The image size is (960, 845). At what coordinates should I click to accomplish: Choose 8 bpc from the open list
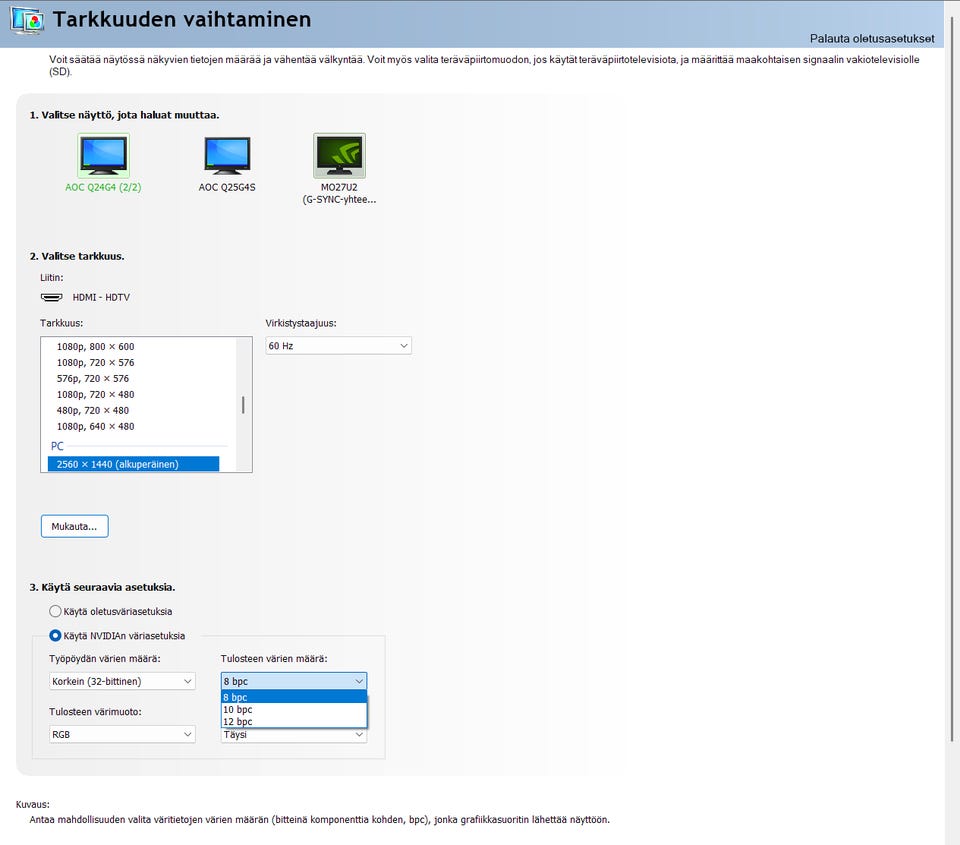coord(294,697)
